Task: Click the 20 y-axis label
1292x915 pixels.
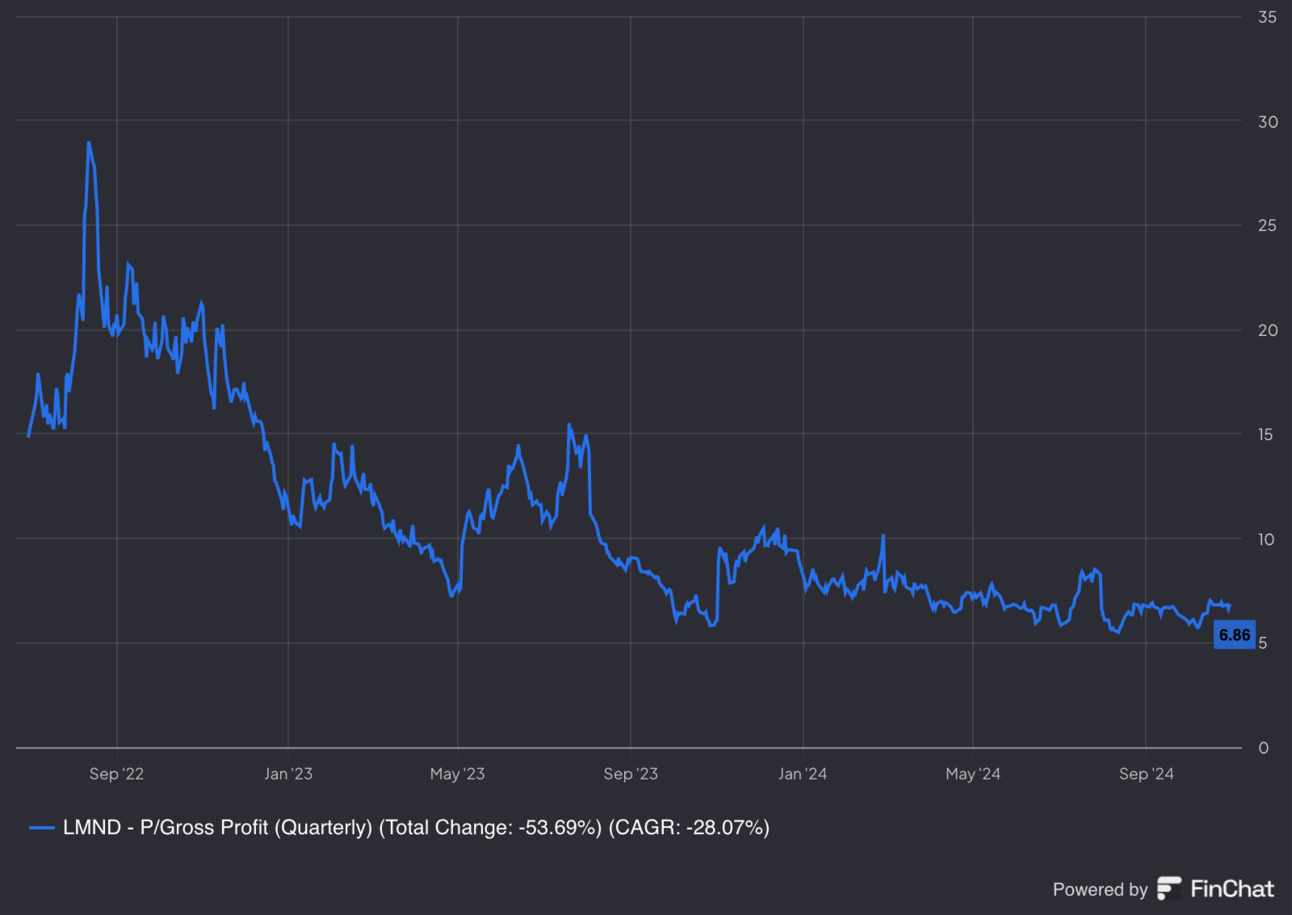Action: [1268, 330]
